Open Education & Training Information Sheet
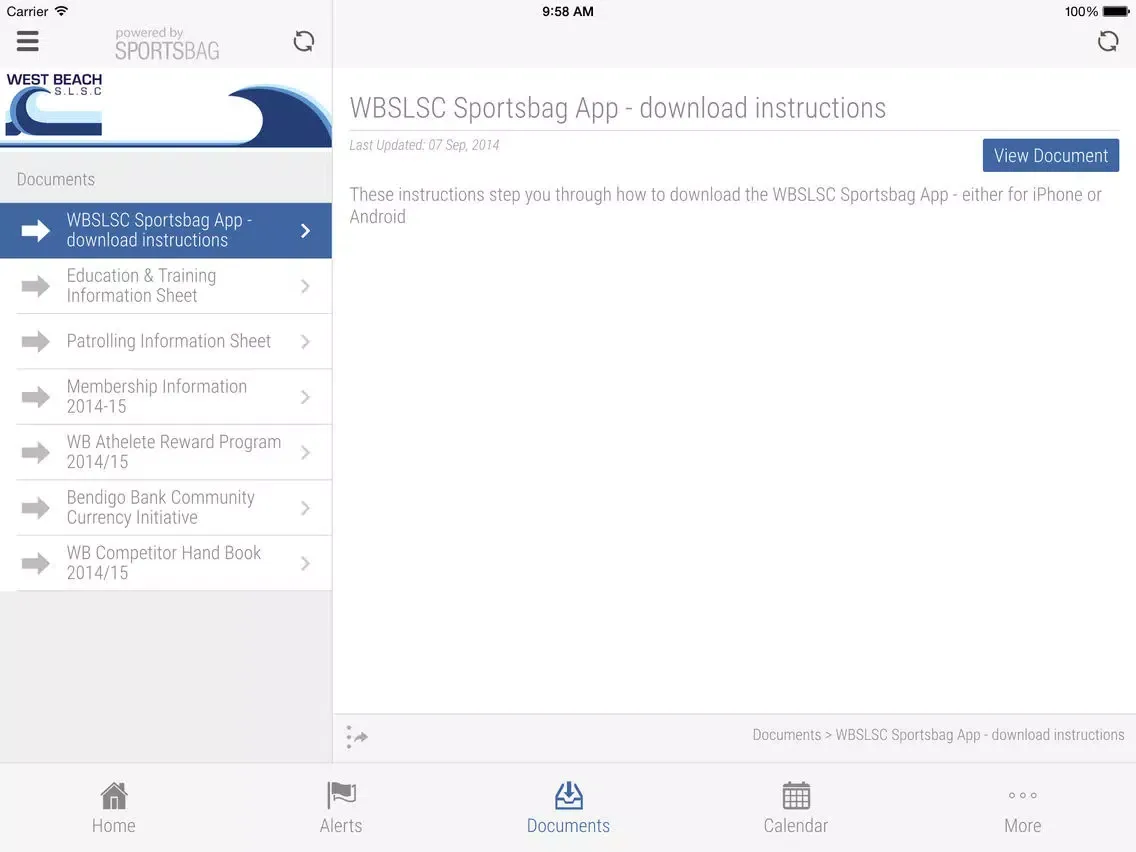Image resolution: width=1136 pixels, height=852 pixels. (x=166, y=286)
